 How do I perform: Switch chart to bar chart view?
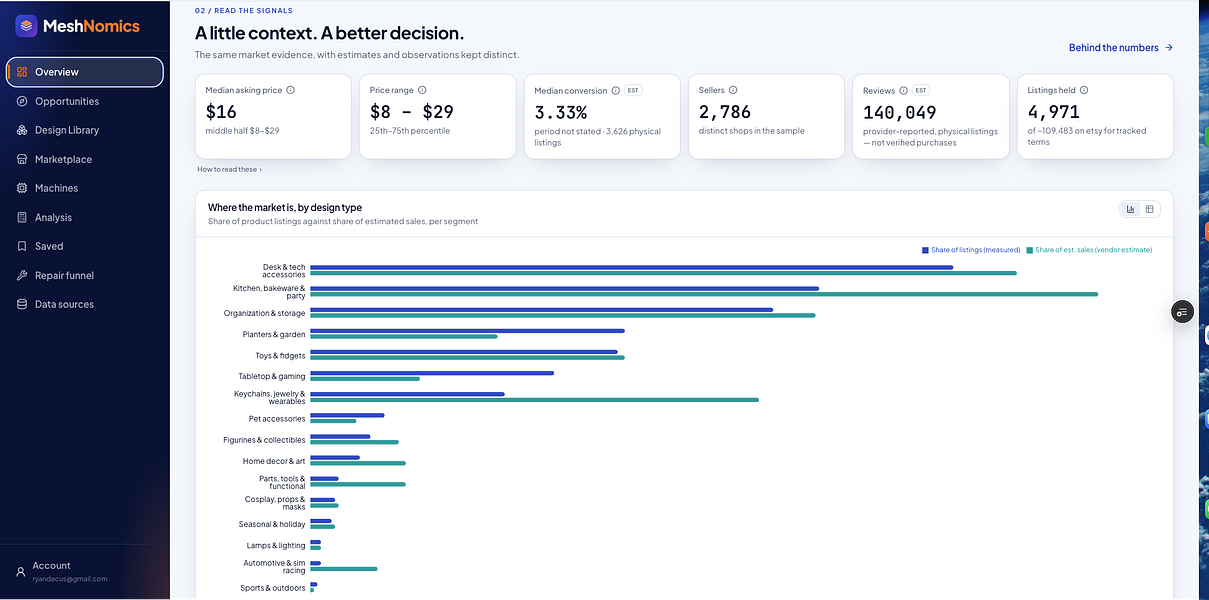(x=1131, y=209)
